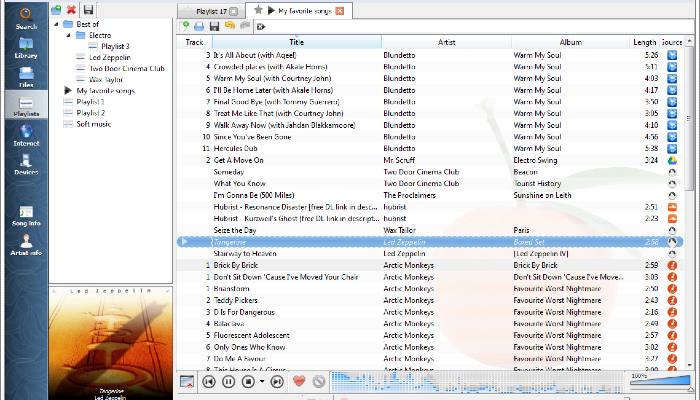Seek within the moodbar track progress
This screenshot has height=400, width=700.
478,382
